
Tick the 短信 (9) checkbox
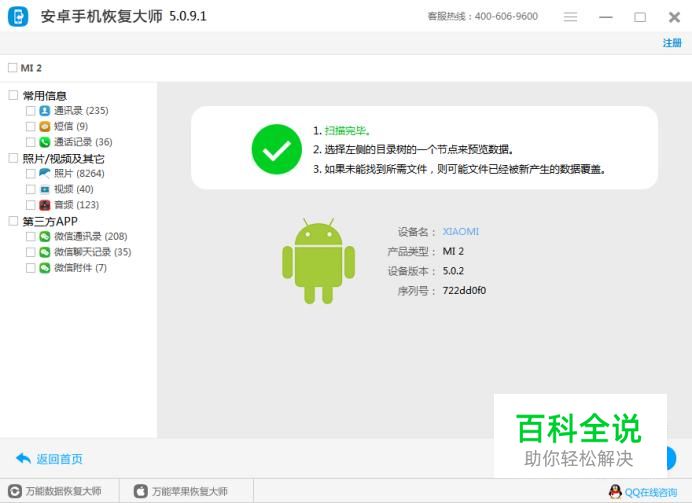(x=30, y=126)
